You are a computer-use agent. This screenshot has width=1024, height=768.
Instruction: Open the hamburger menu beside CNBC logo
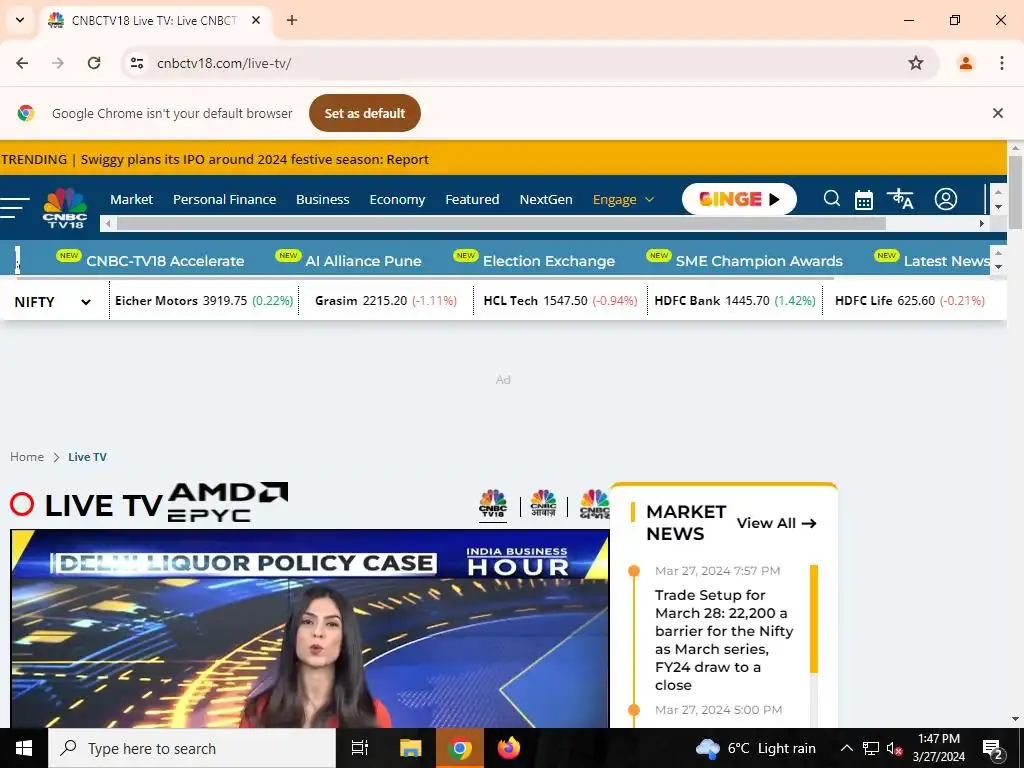coord(14,207)
